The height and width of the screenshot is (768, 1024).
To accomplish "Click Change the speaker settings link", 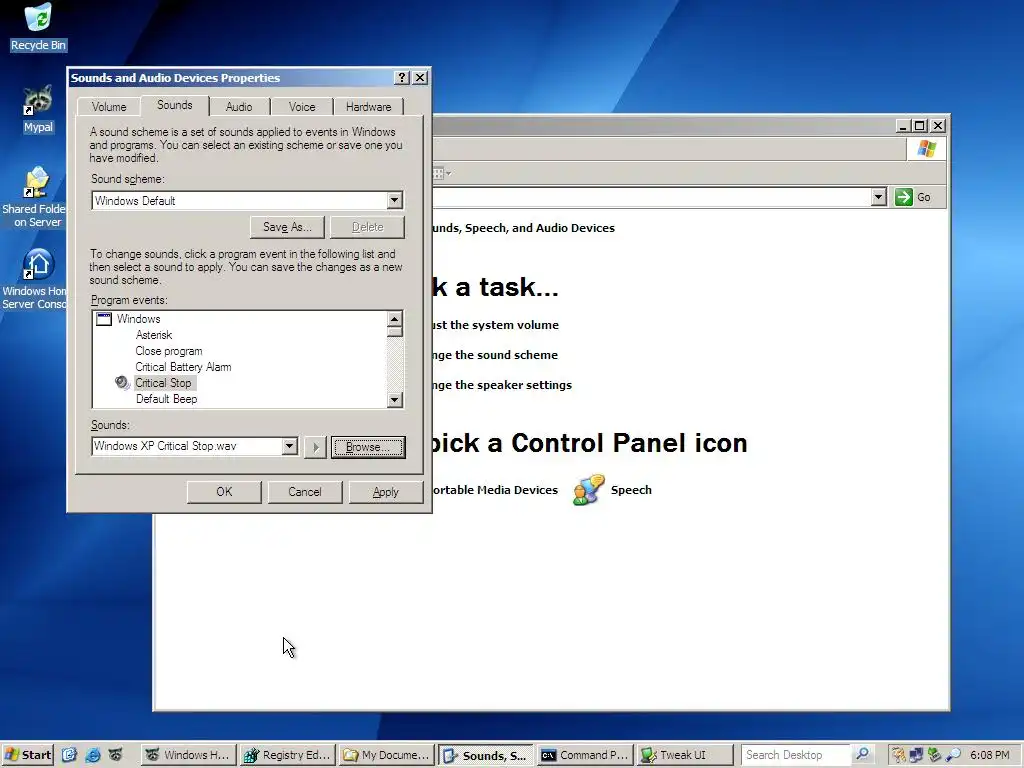I will pos(501,385).
